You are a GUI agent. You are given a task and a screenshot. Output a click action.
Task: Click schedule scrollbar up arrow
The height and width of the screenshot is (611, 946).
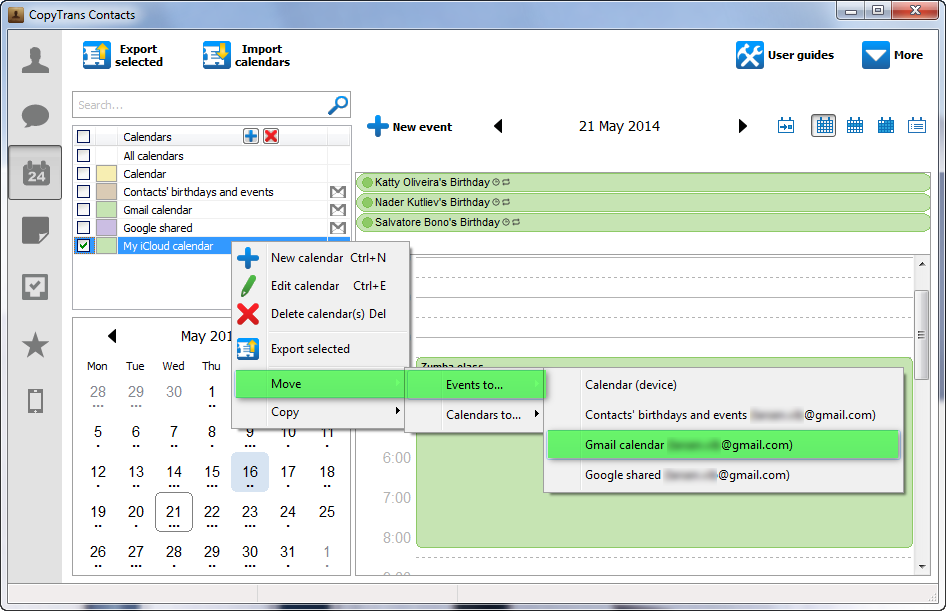[922, 264]
